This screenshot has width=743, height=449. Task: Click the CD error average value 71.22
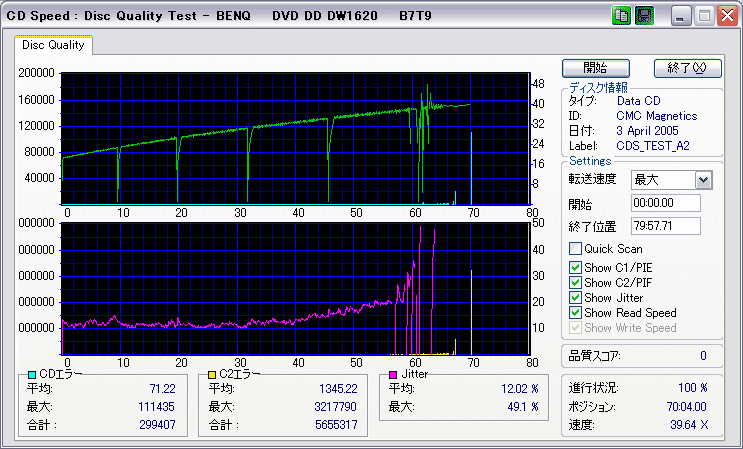tap(163, 389)
